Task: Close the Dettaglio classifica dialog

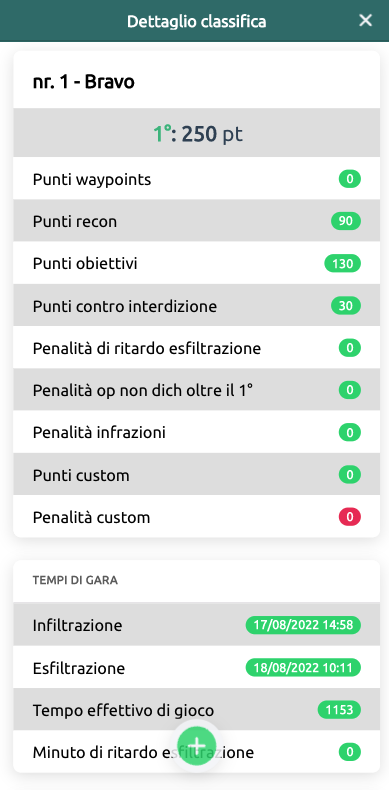Action: tap(365, 21)
